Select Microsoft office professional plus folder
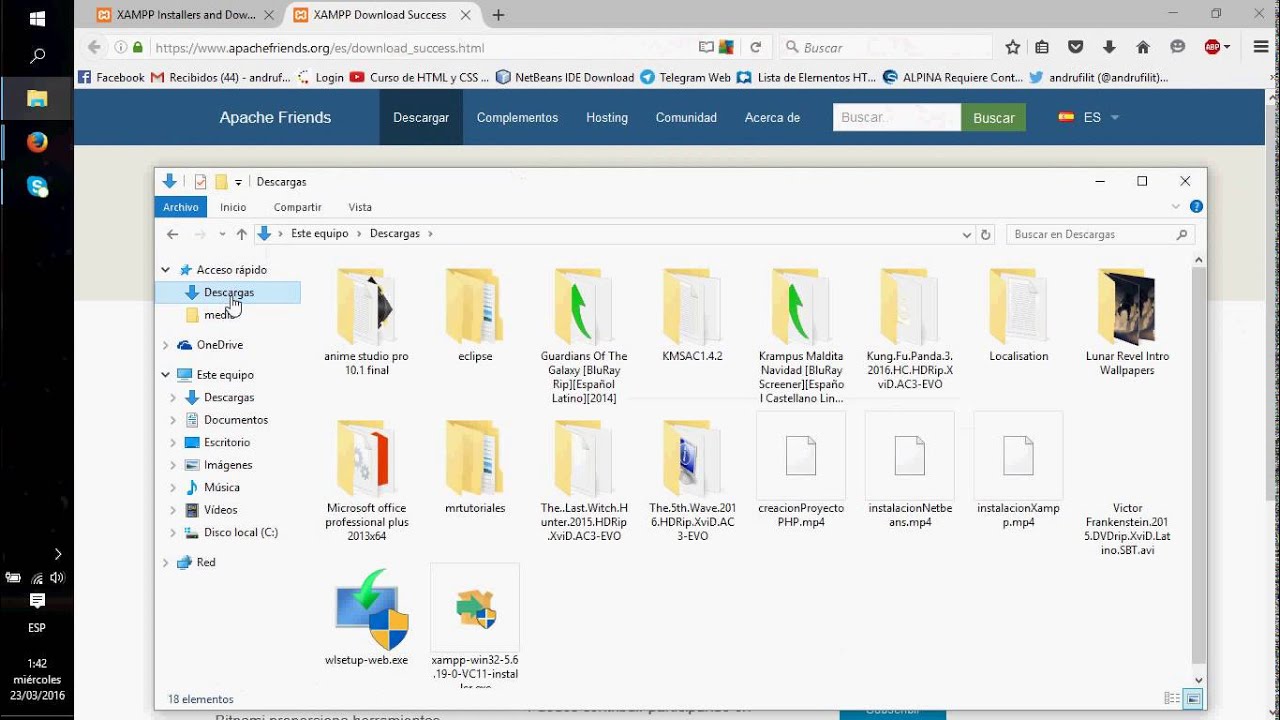The height and width of the screenshot is (720, 1280). [366, 482]
